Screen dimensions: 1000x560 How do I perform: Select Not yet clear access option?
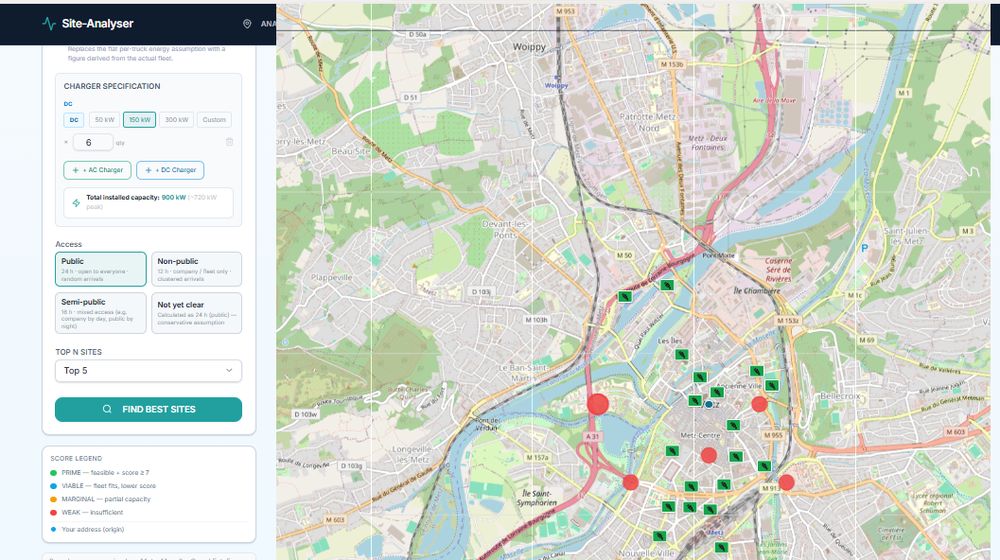(x=196, y=313)
